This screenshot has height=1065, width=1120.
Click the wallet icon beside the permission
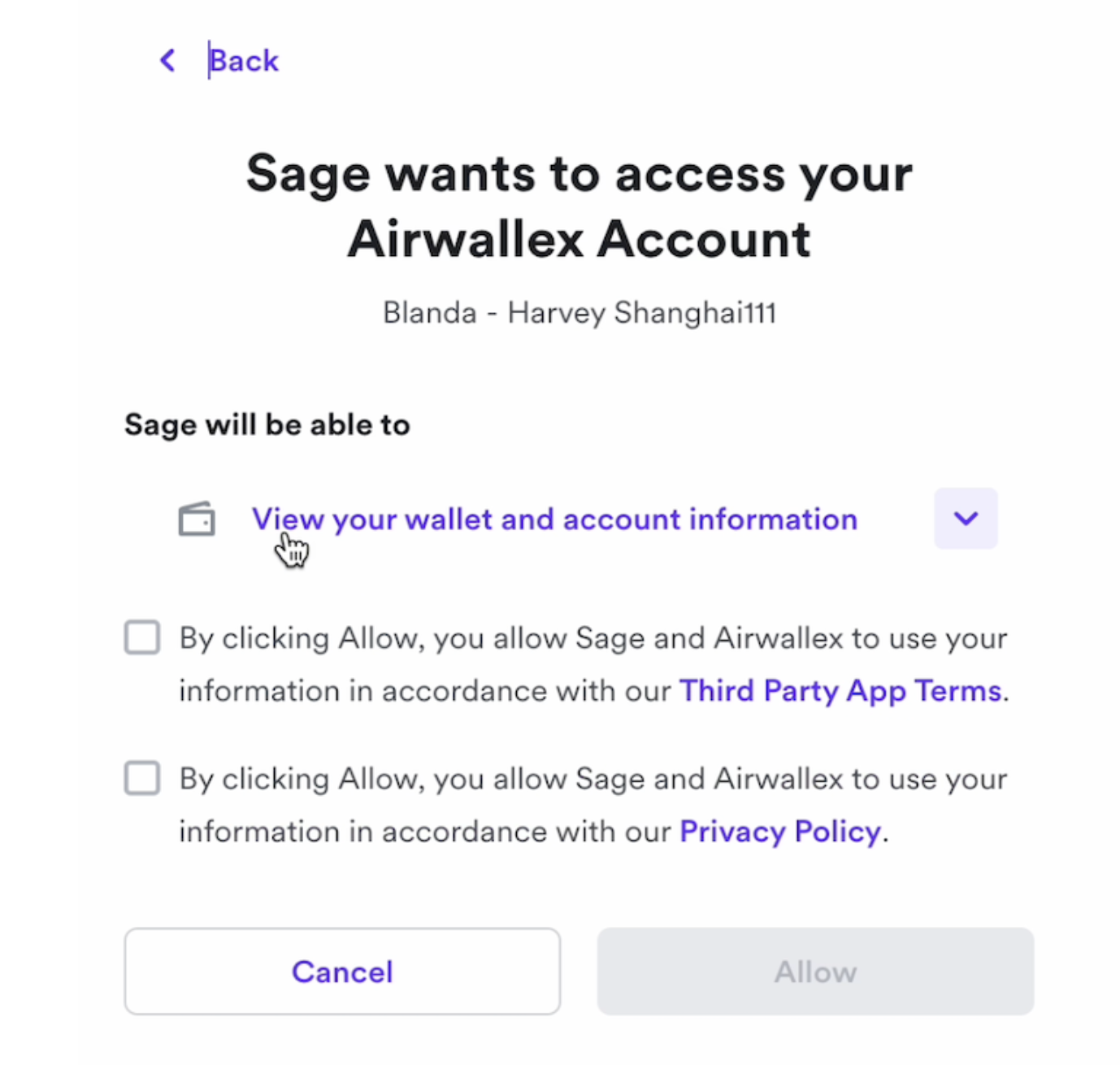tap(197, 519)
